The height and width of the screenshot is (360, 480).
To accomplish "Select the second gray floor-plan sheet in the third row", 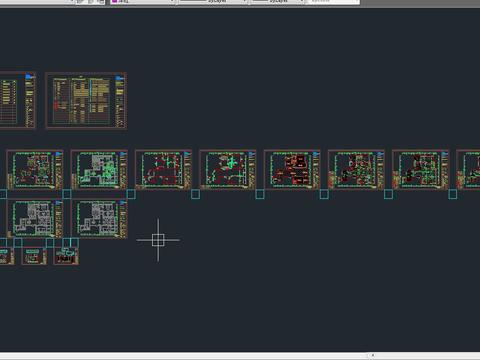I will [99, 219].
